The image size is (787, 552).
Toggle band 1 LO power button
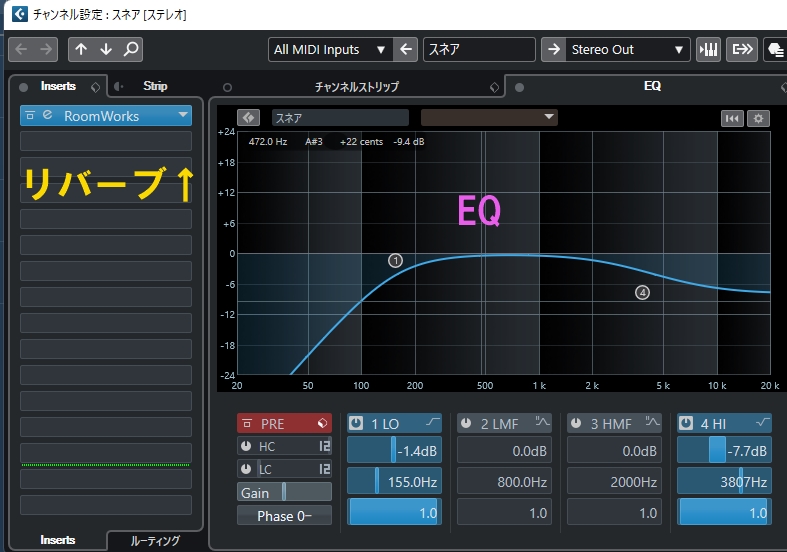pyautogui.click(x=356, y=423)
